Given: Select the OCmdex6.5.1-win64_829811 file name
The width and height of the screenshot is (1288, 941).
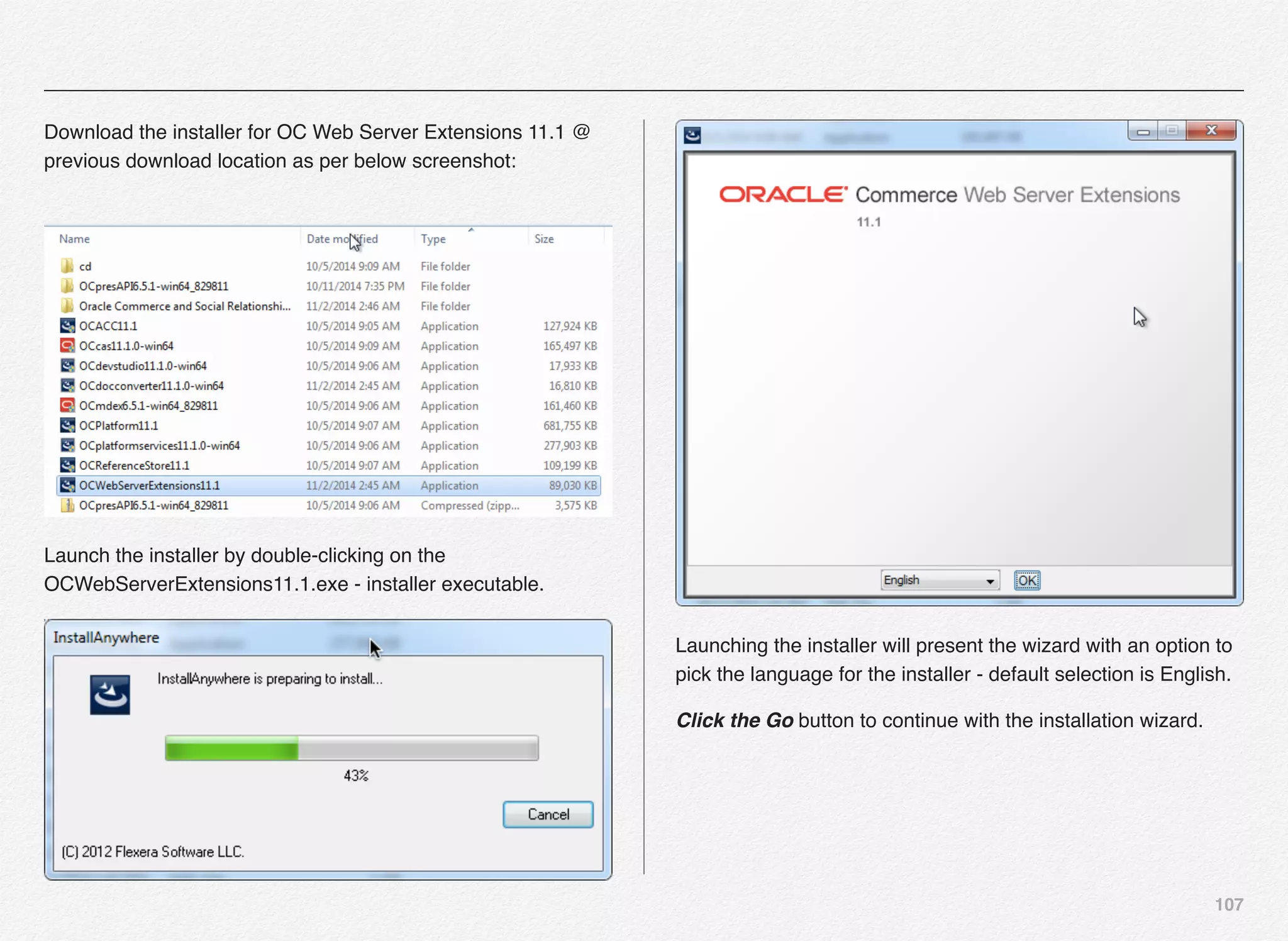Looking at the screenshot, I should [x=148, y=406].
